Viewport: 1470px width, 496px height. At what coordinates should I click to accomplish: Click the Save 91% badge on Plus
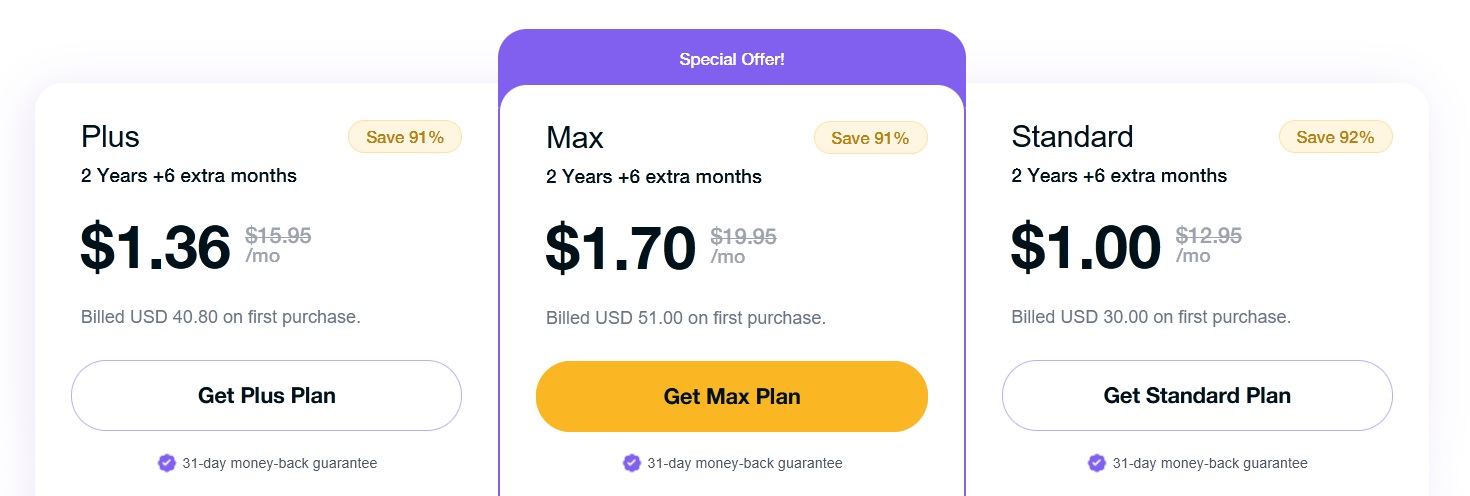[x=405, y=137]
